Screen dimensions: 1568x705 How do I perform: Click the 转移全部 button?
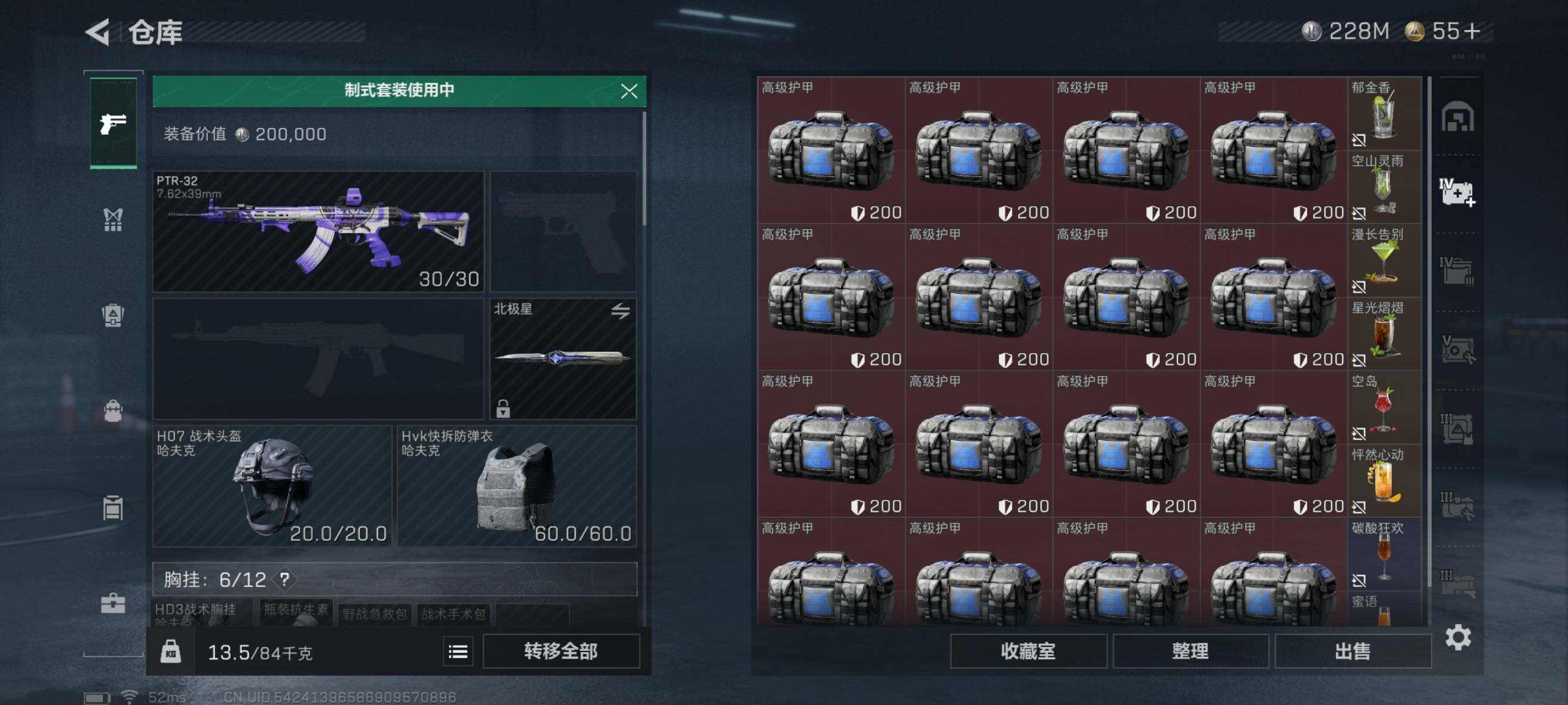[x=561, y=652]
